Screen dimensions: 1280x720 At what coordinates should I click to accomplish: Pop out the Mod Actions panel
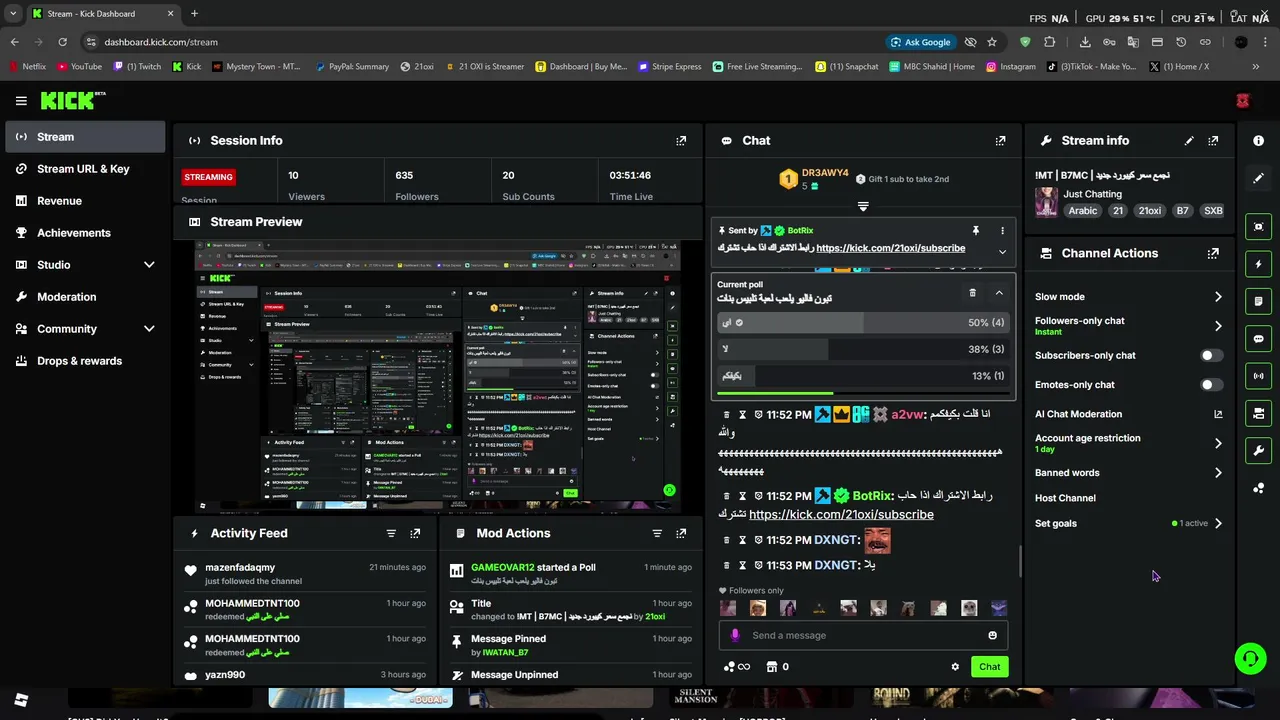681,534
